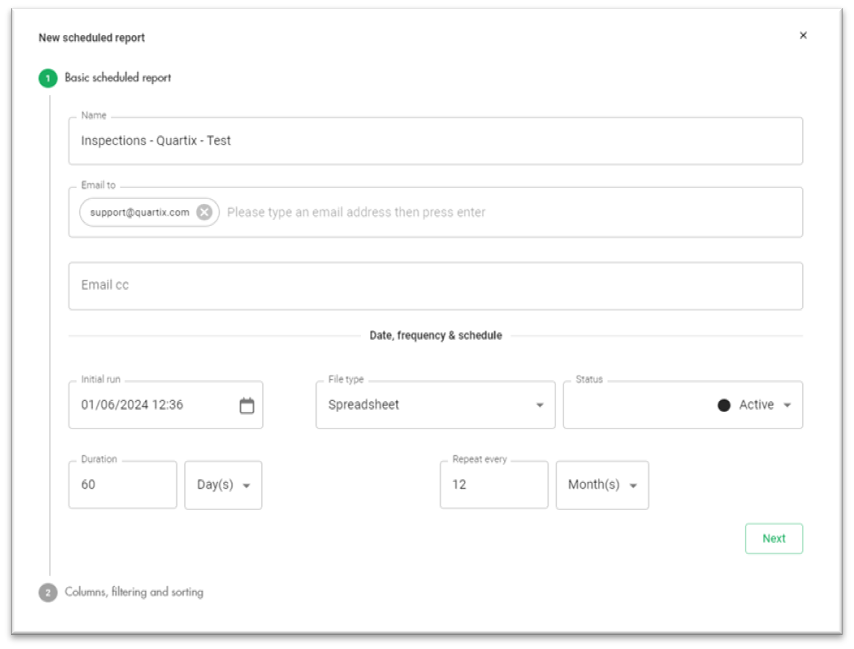Image resolution: width=854 pixels, height=649 pixels.
Task: Select the Basic scheduled report step
Action: coord(118,77)
